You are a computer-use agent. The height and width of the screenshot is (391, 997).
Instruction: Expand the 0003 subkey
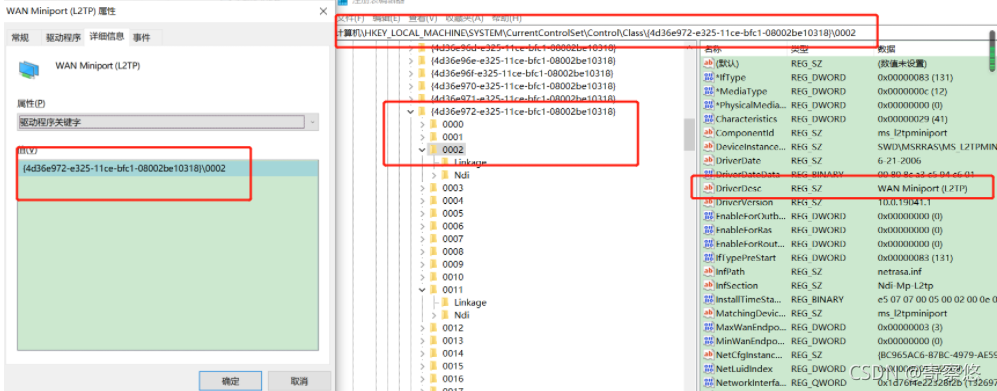pyautogui.click(x=423, y=188)
